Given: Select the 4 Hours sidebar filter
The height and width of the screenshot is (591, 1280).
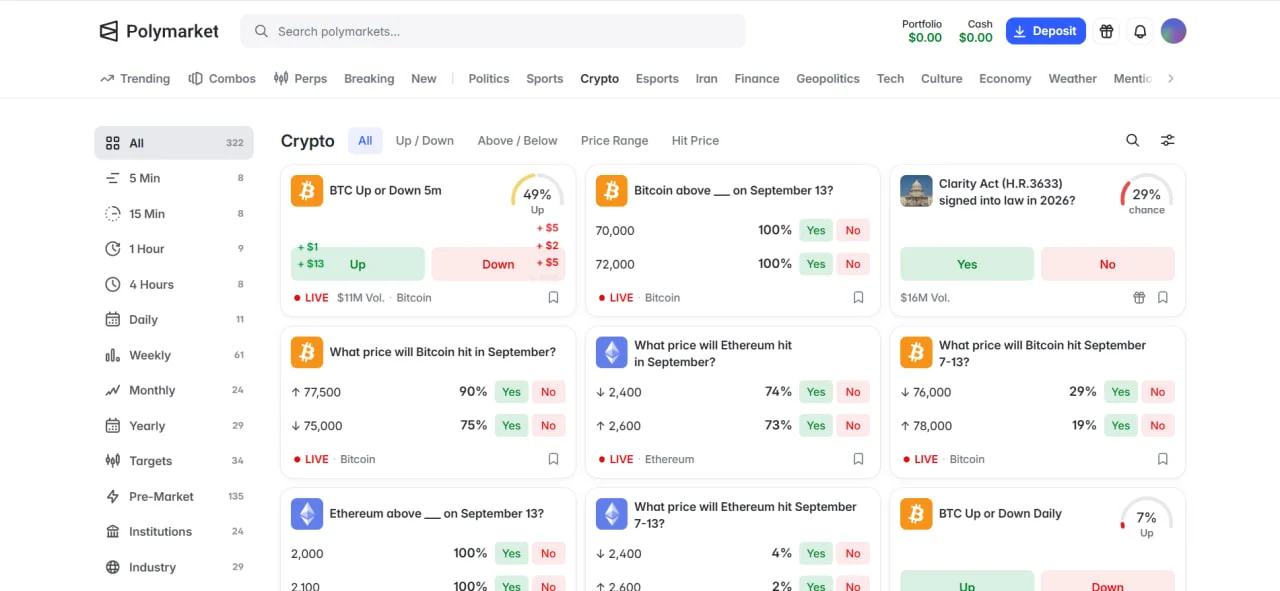Looking at the screenshot, I should point(174,284).
